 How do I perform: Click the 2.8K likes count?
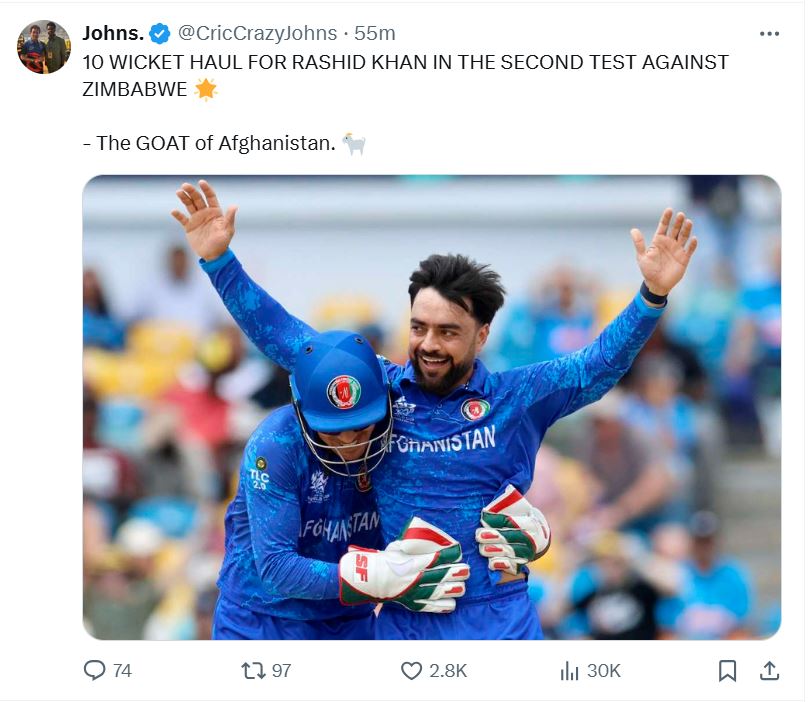pyautogui.click(x=448, y=671)
